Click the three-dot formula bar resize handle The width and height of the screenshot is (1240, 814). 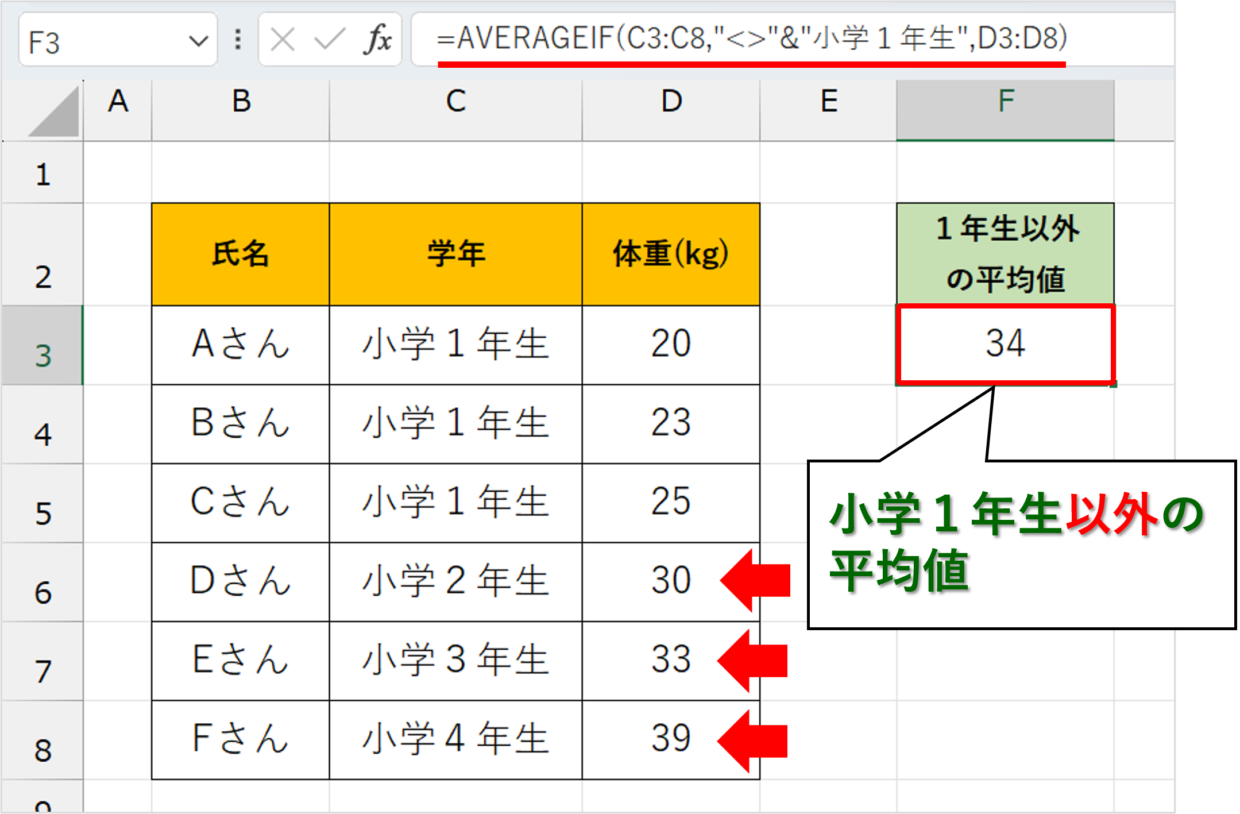click(x=237, y=40)
